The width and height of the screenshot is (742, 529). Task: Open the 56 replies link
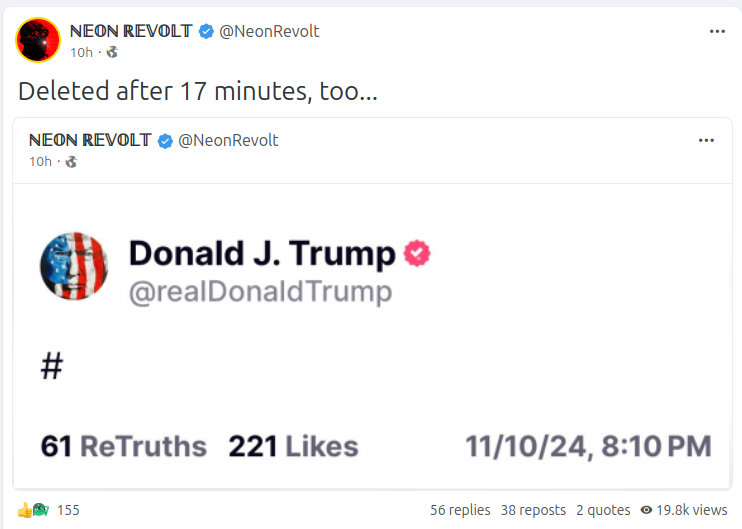click(460, 510)
